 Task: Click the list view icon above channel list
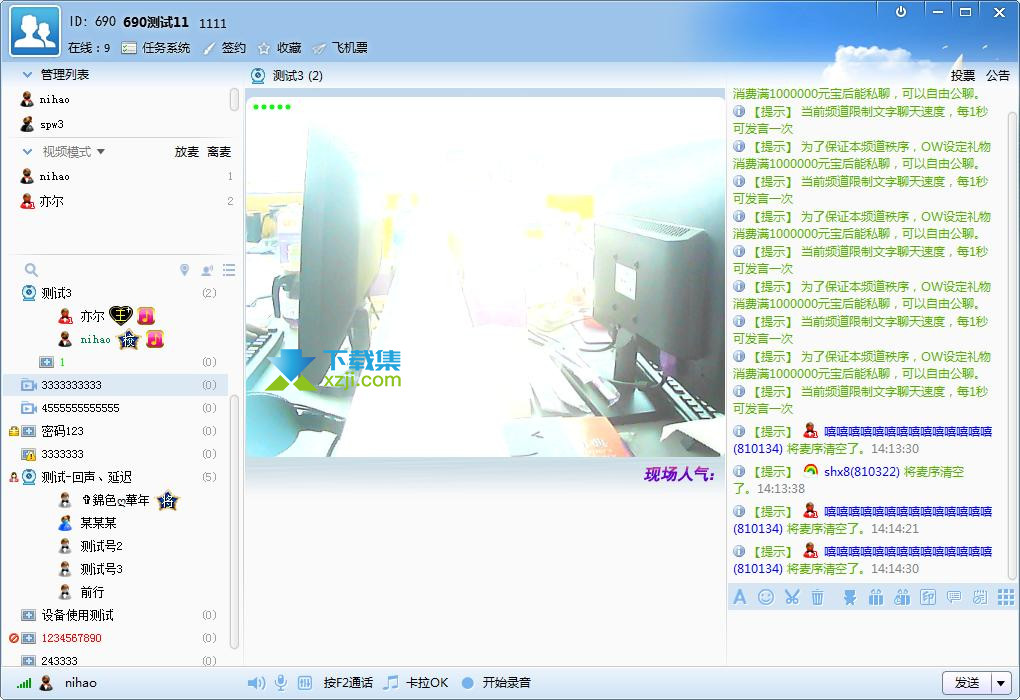229,270
